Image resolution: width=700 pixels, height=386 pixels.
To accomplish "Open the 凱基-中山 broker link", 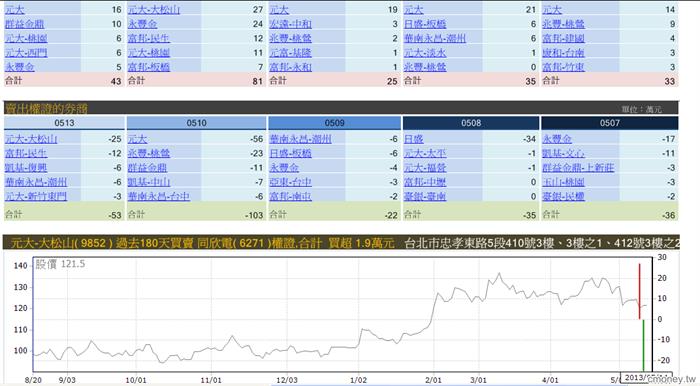I will (149, 182).
